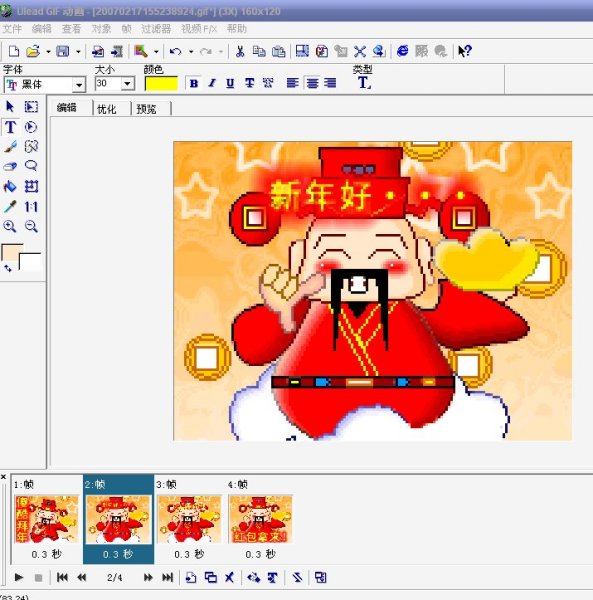The width and height of the screenshot is (593, 600).
Task: Toggle Underline text formatting
Action: pyautogui.click(x=230, y=83)
